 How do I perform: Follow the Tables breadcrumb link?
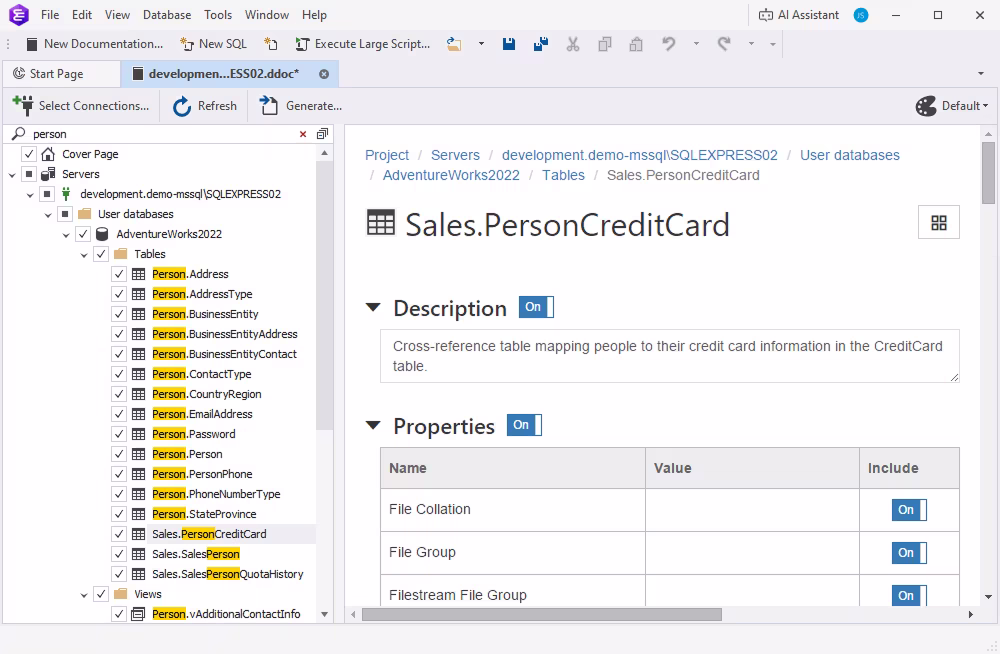click(563, 175)
